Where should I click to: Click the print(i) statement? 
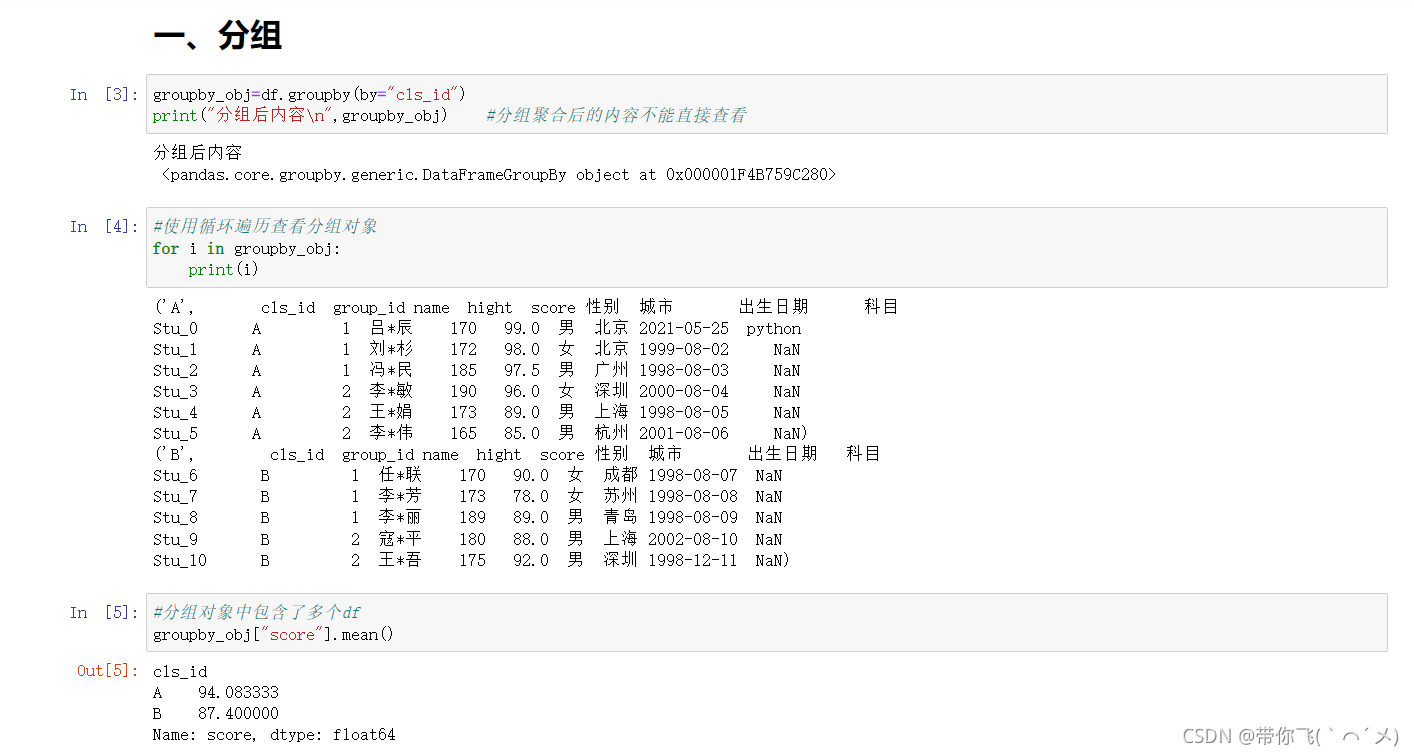(x=223, y=270)
